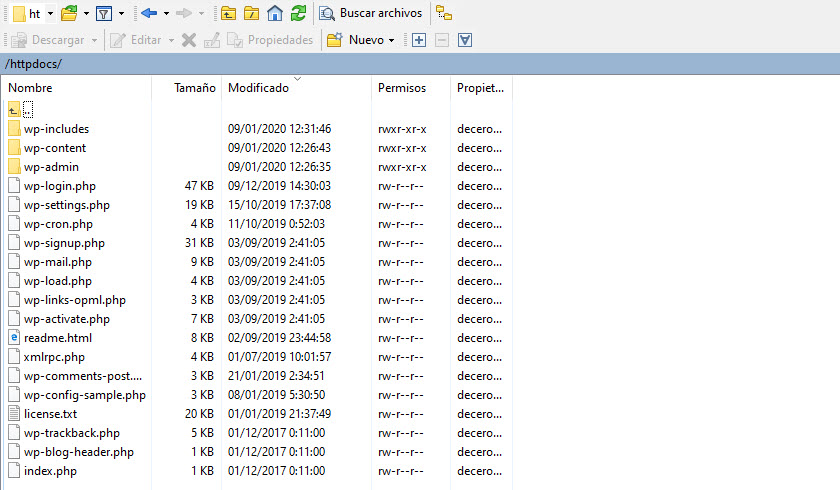The height and width of the screenshot is (490, 840).
Task: Select wp-settings.php file
Action: [66, 205]
